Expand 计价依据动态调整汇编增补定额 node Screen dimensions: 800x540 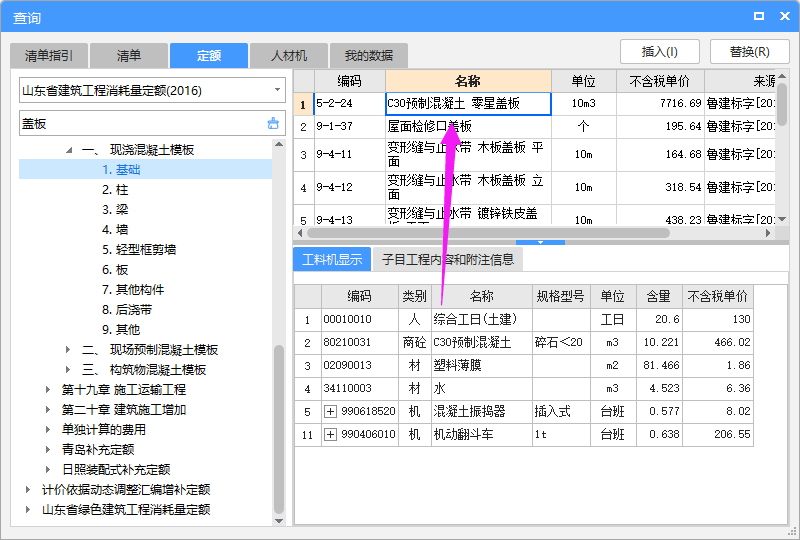tap(28, 489)
